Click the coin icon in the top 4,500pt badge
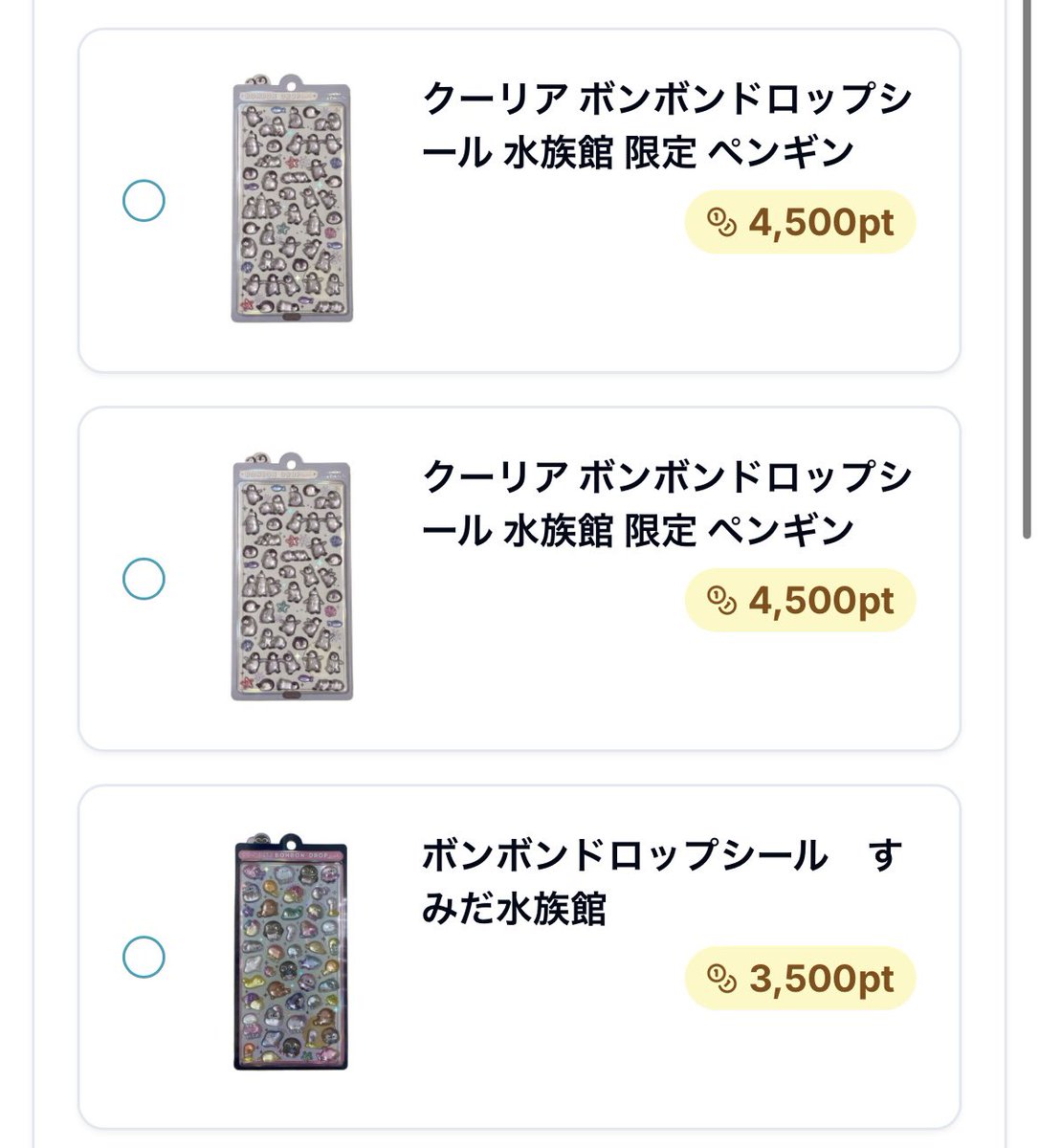The width and height of the screenshot is (1039, 1148). 721,224
